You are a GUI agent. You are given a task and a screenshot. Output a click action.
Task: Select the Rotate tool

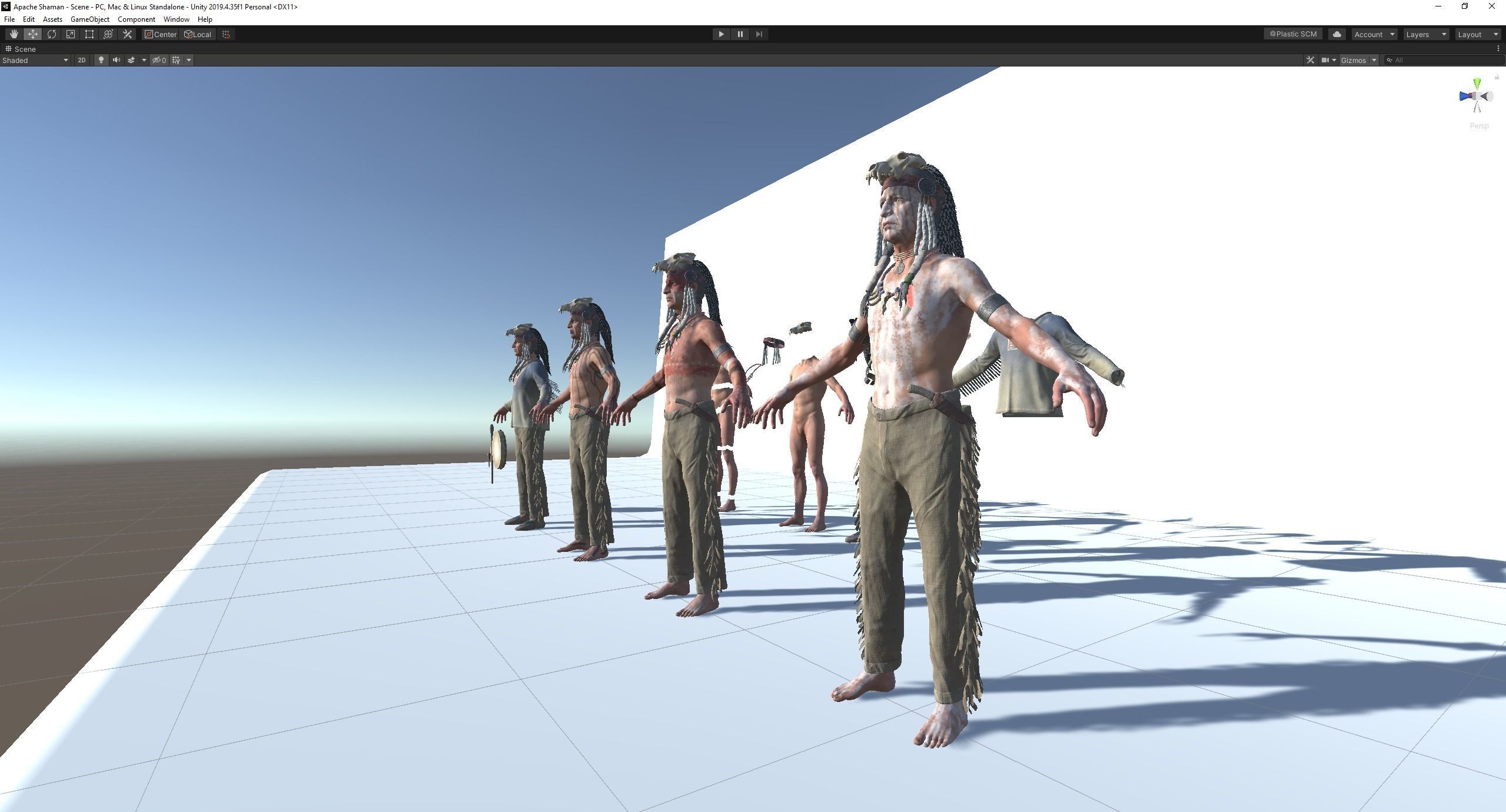[x=52, y=34]
